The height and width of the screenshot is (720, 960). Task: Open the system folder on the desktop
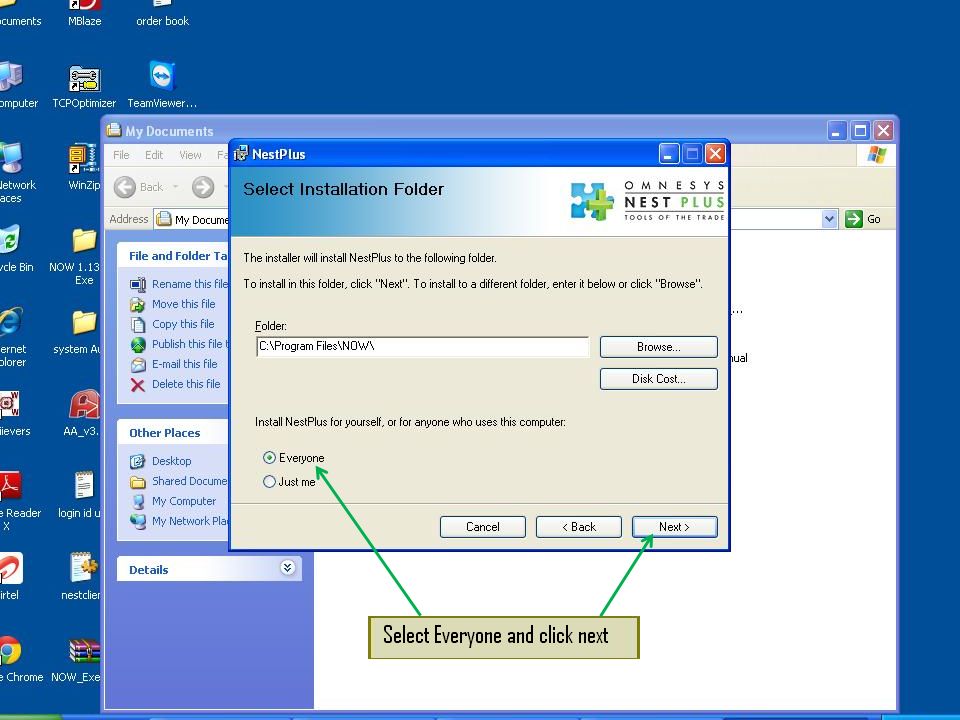[x=84, y=323]
